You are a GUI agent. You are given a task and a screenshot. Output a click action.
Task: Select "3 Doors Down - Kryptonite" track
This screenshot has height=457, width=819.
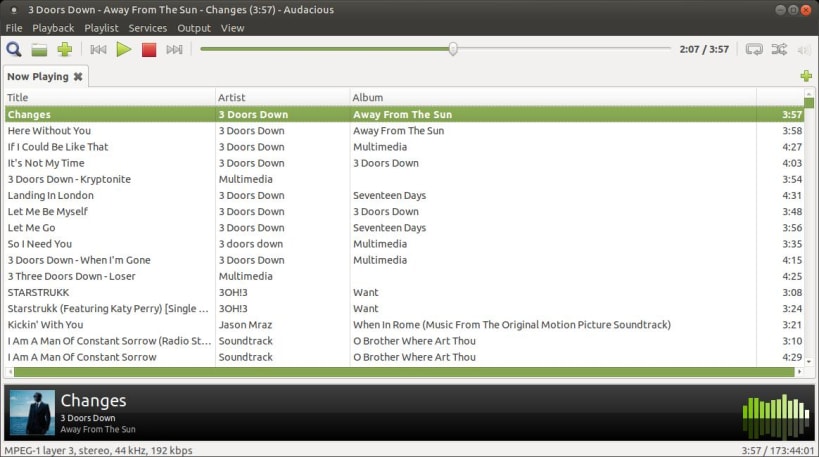(404, 179)
